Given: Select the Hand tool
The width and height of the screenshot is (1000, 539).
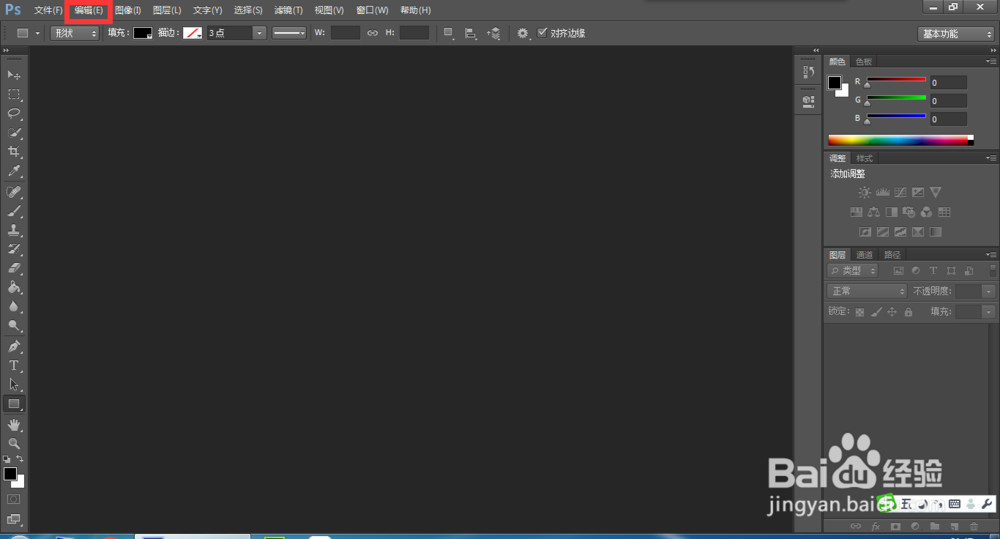Looking at the screenshot, I should 13,425.
